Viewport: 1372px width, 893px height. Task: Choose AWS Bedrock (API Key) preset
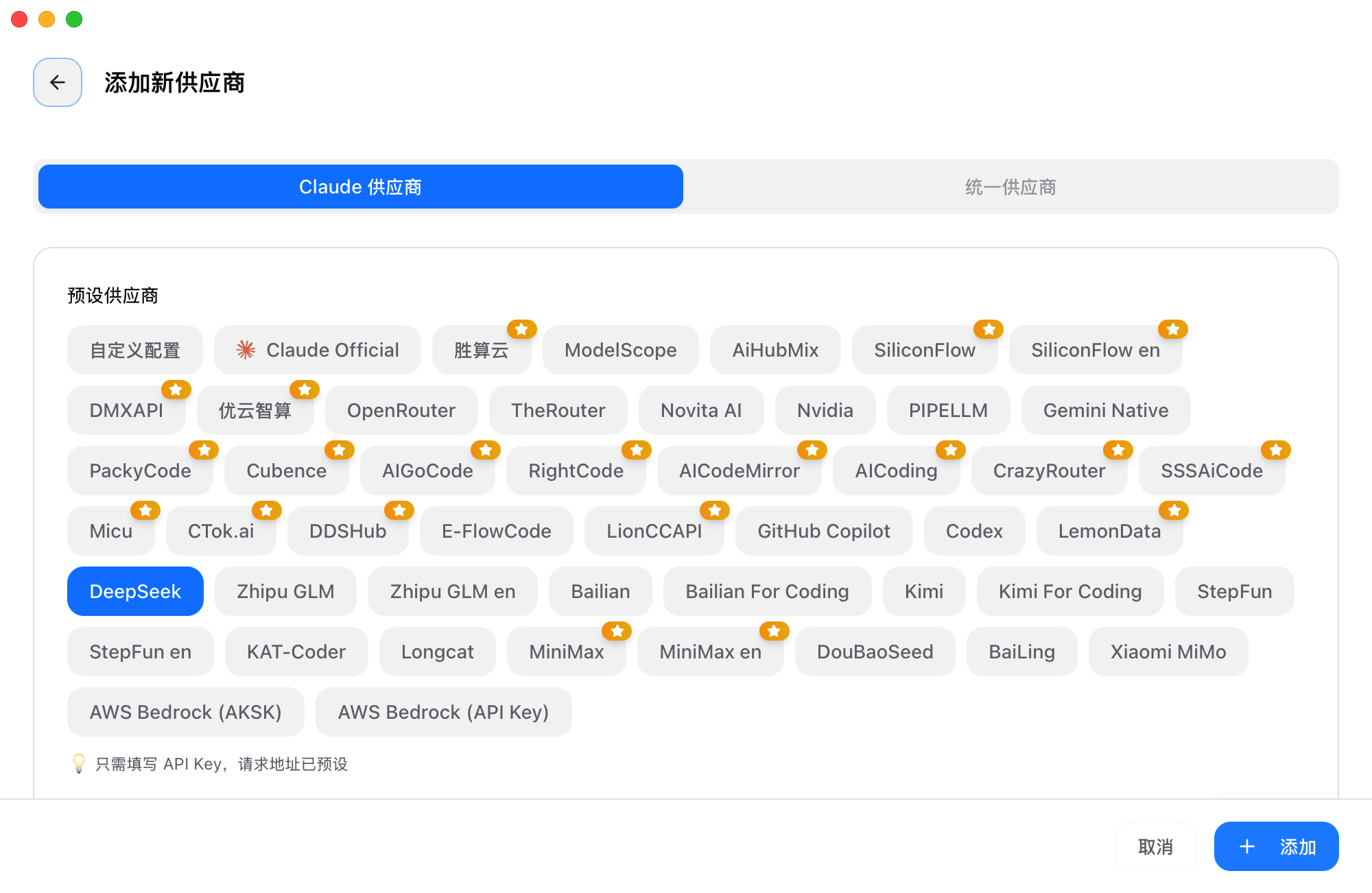(x=444, y=712)
